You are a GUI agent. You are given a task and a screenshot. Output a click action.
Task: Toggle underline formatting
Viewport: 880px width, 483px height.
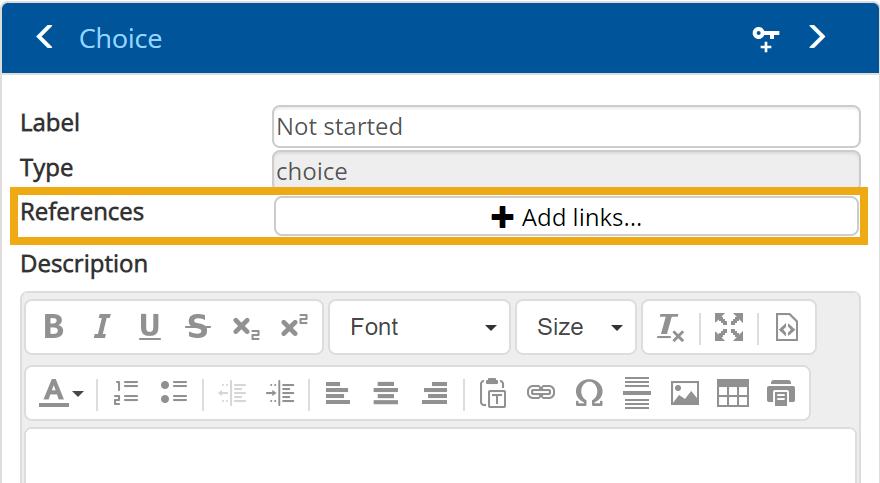coord(150,327)
